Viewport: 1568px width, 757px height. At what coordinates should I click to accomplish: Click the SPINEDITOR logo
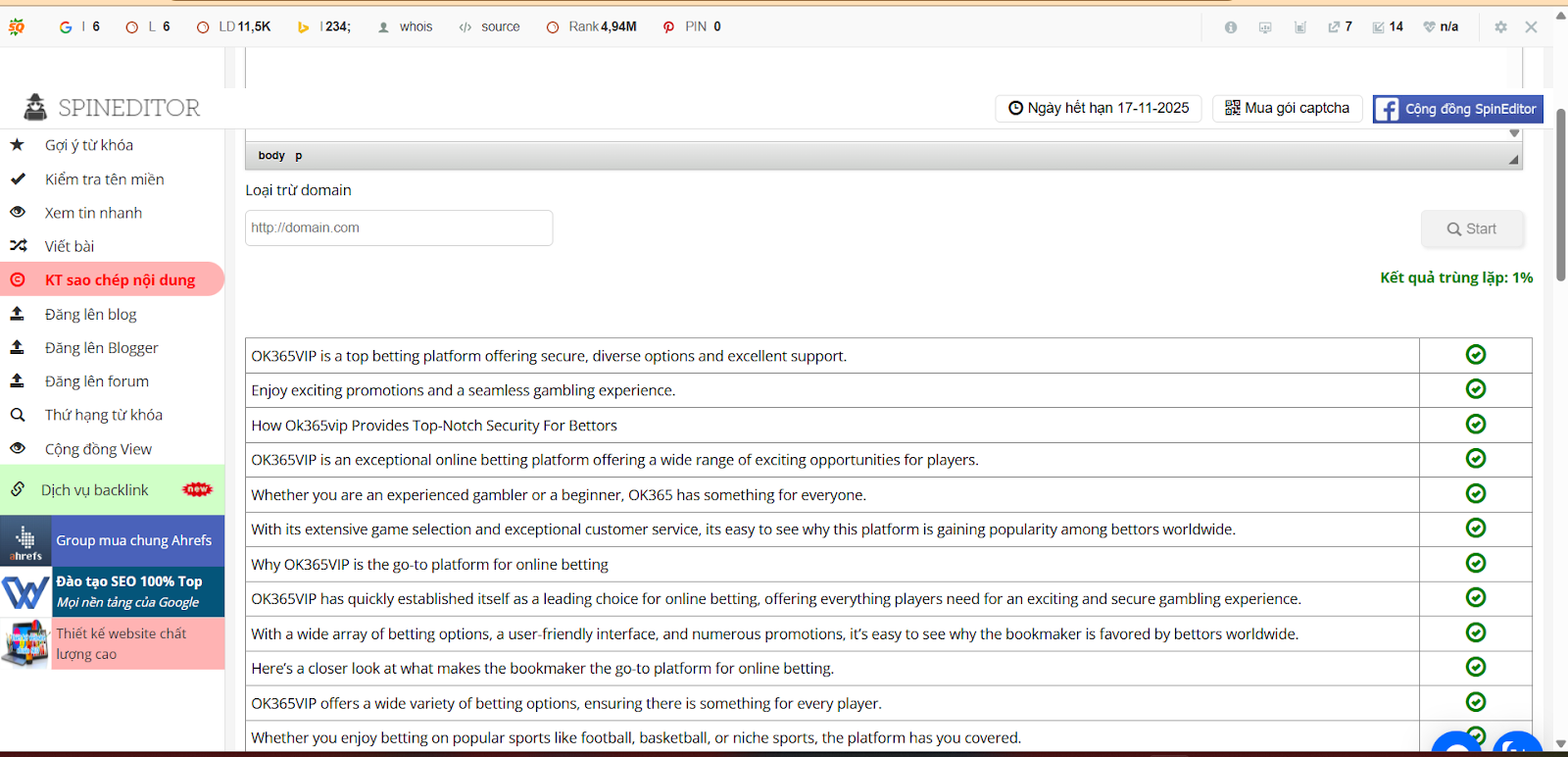click(x=112, y=107)
